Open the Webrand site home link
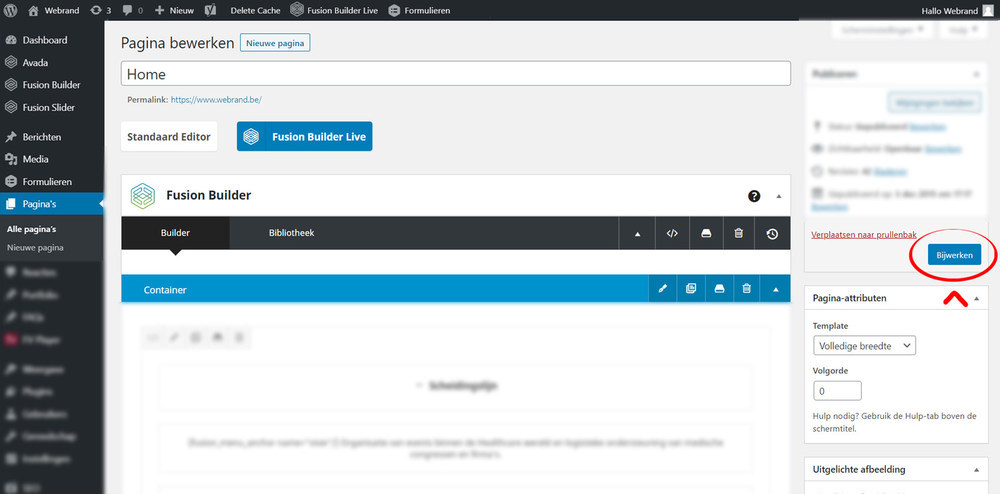The width and height of the screenshot is (1000, 494). click(56, 10)
